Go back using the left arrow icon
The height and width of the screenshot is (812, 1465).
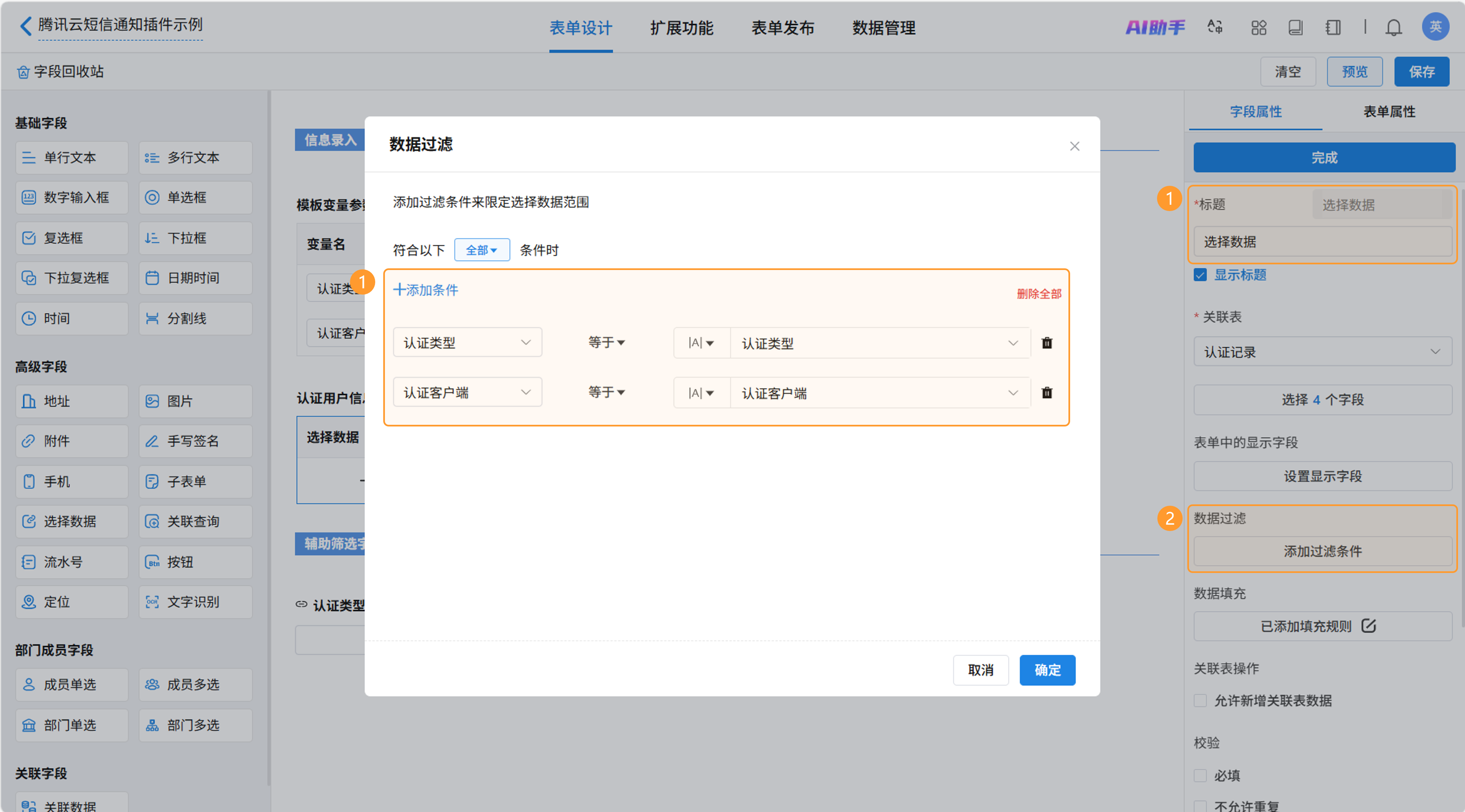point(26,26)
